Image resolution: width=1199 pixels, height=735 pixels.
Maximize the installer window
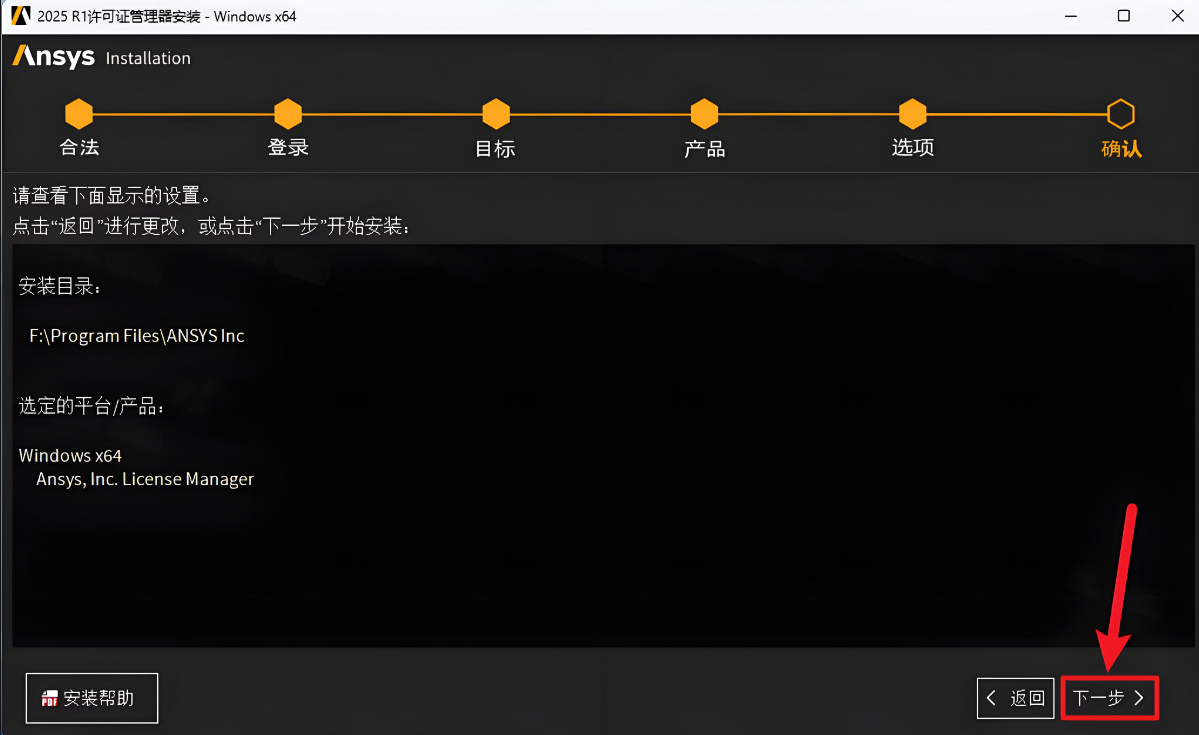pyautogui.click(x=1124, y=16)
